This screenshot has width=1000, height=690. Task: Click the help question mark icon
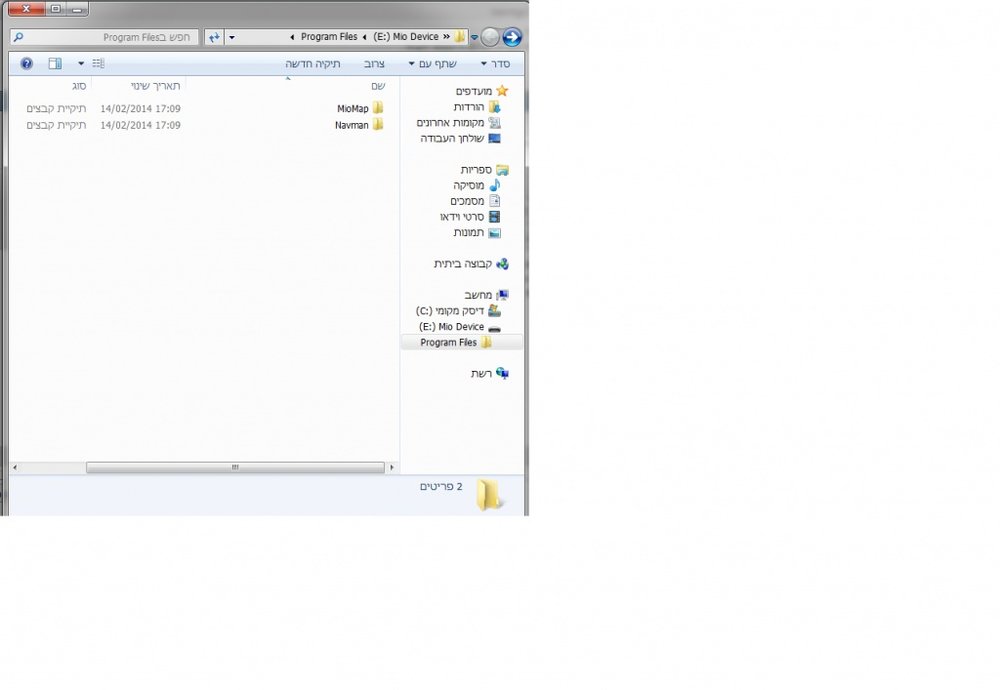pyautogui.click(x=26, y=64)
